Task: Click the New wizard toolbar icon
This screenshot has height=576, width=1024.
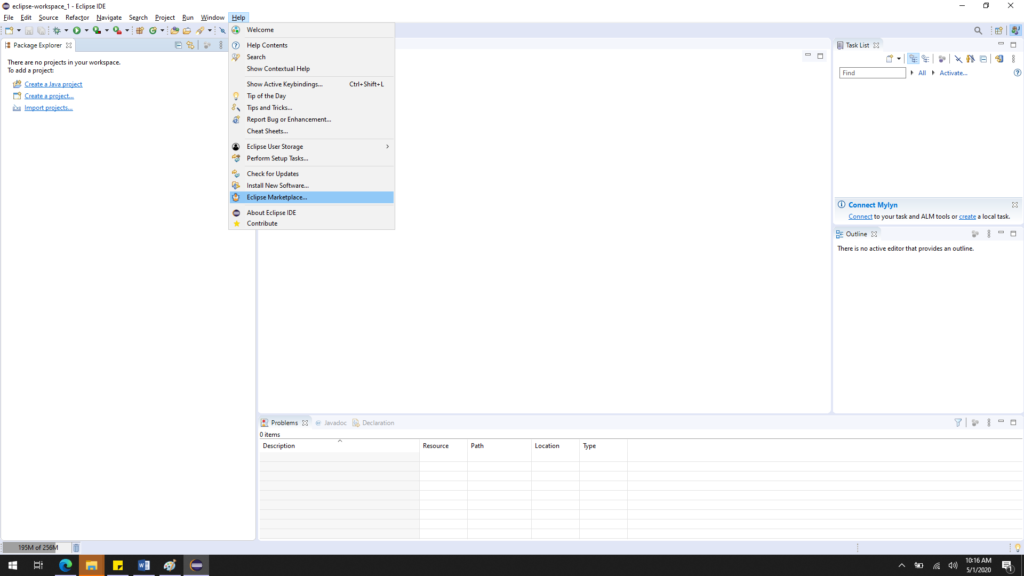Action: (9, 31)
